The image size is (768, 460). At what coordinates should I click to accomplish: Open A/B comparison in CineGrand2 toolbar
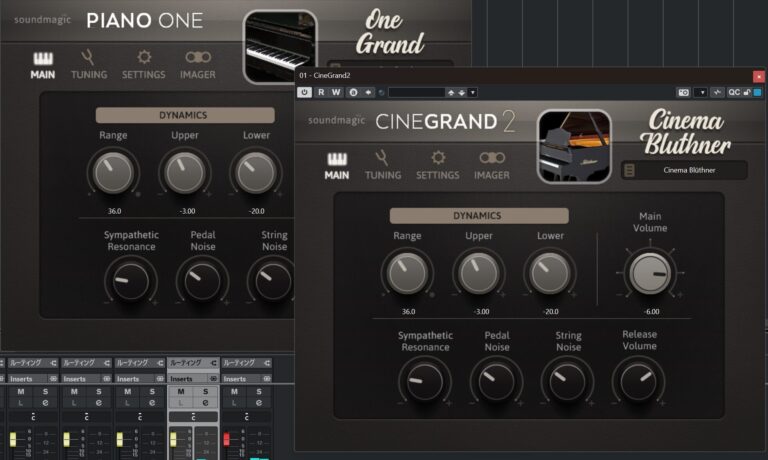[353, 92]
